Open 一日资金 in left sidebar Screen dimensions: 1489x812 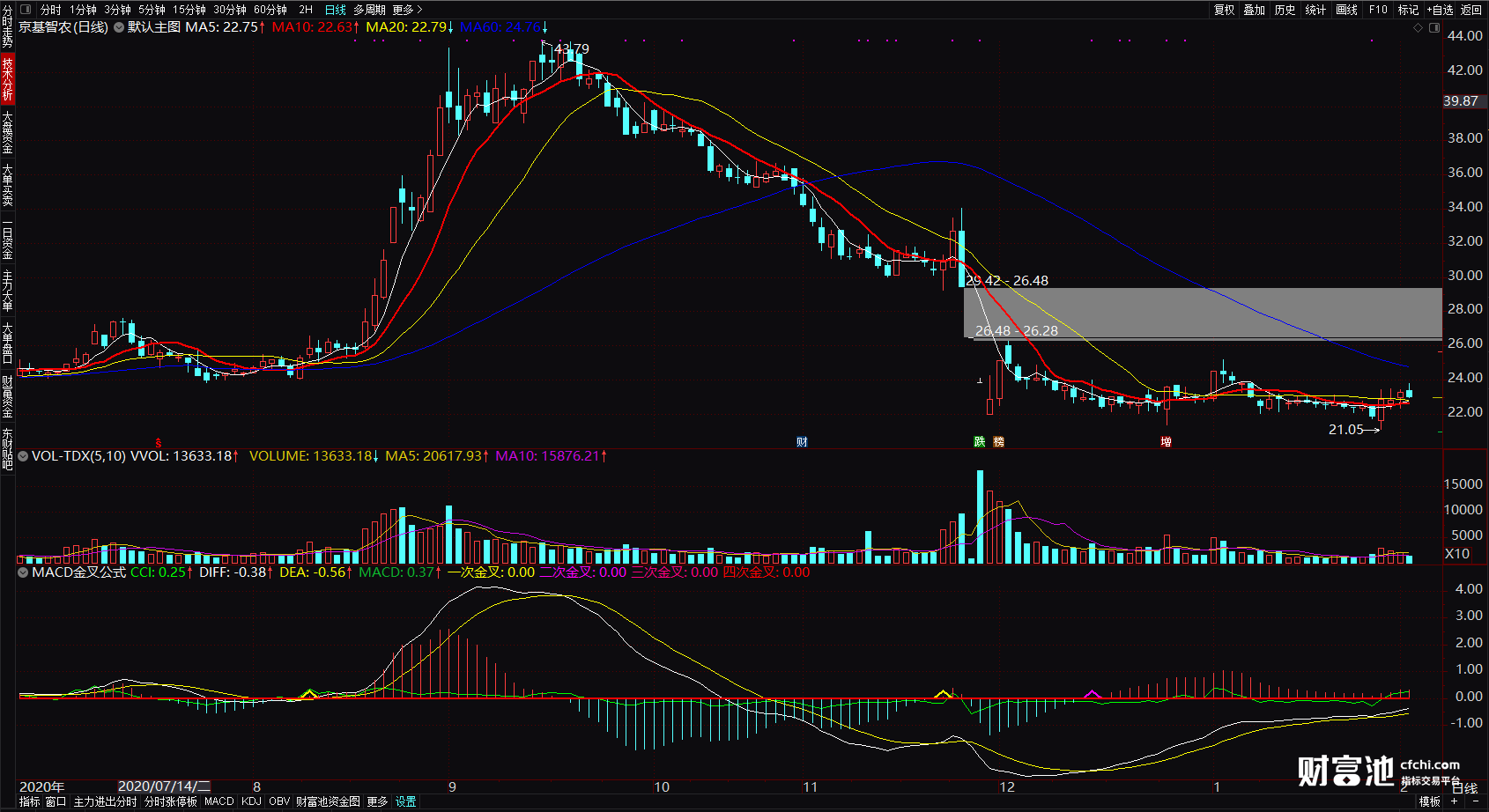point(7,238)
